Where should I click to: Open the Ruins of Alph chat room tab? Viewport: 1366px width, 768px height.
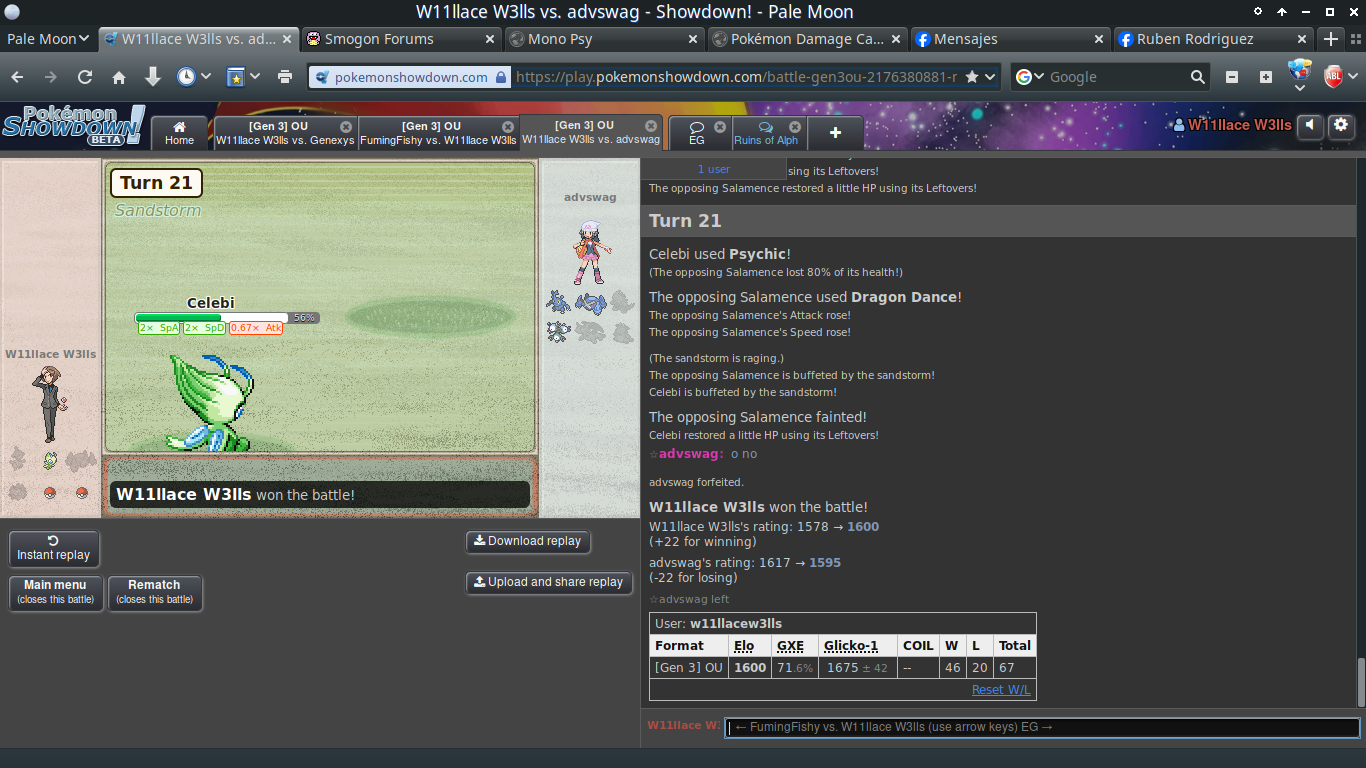tap(766, 133)
